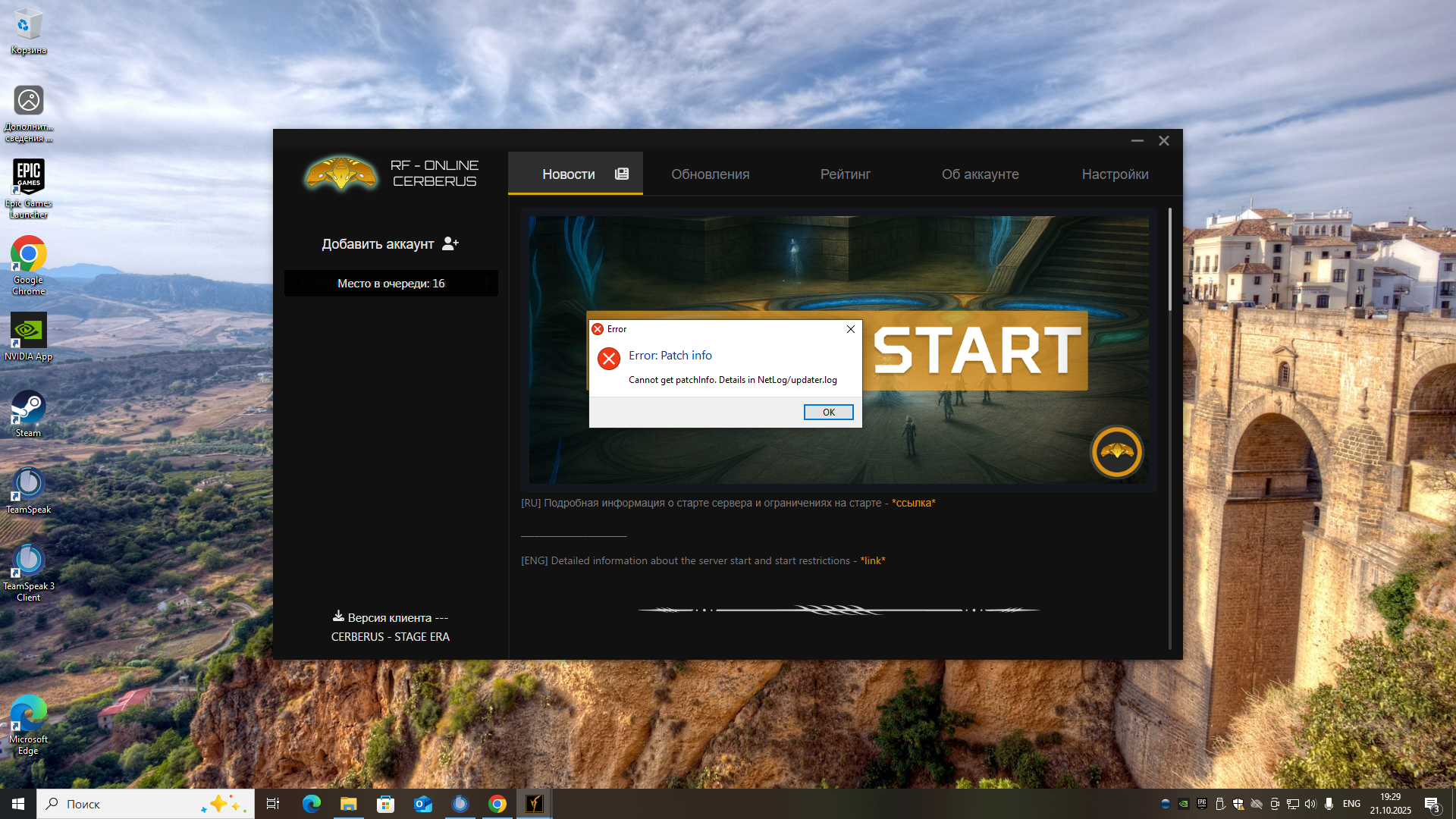Click the RF launcher icon in taskbar

pyautogui.click(x=534, y=804)
